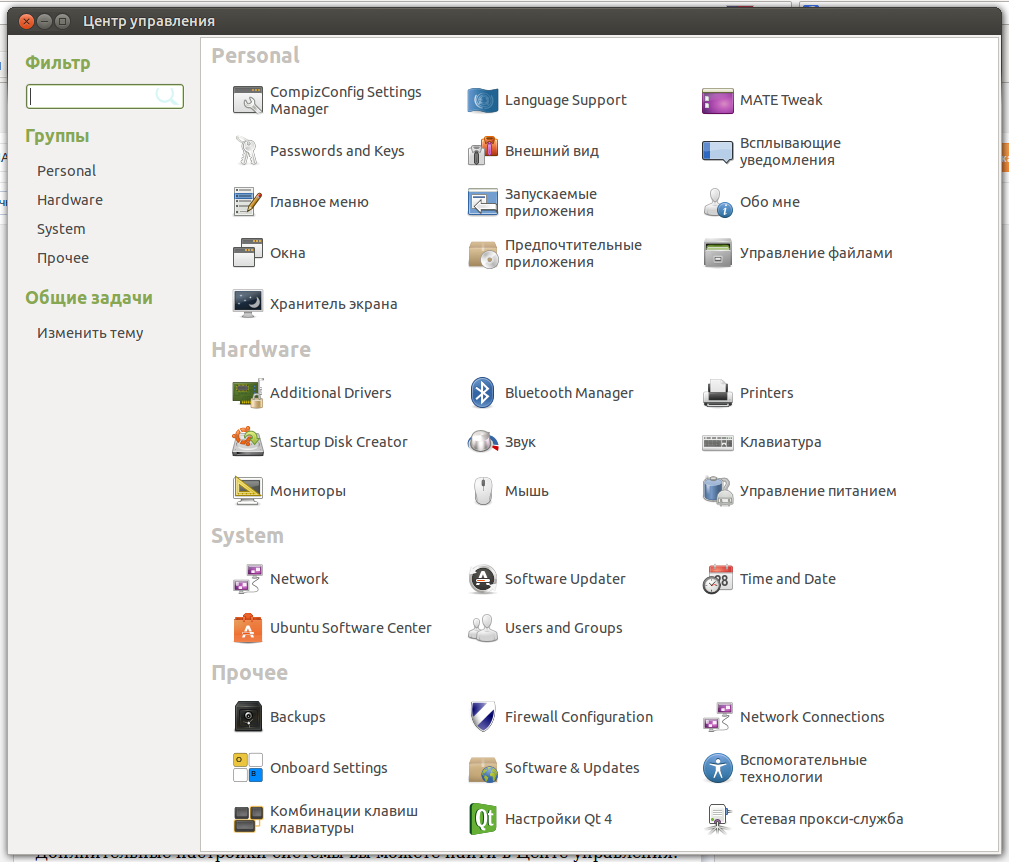This screenshot has width=1009, height=862.
Task: Maximize the Центр управления window
Action: 62,21
